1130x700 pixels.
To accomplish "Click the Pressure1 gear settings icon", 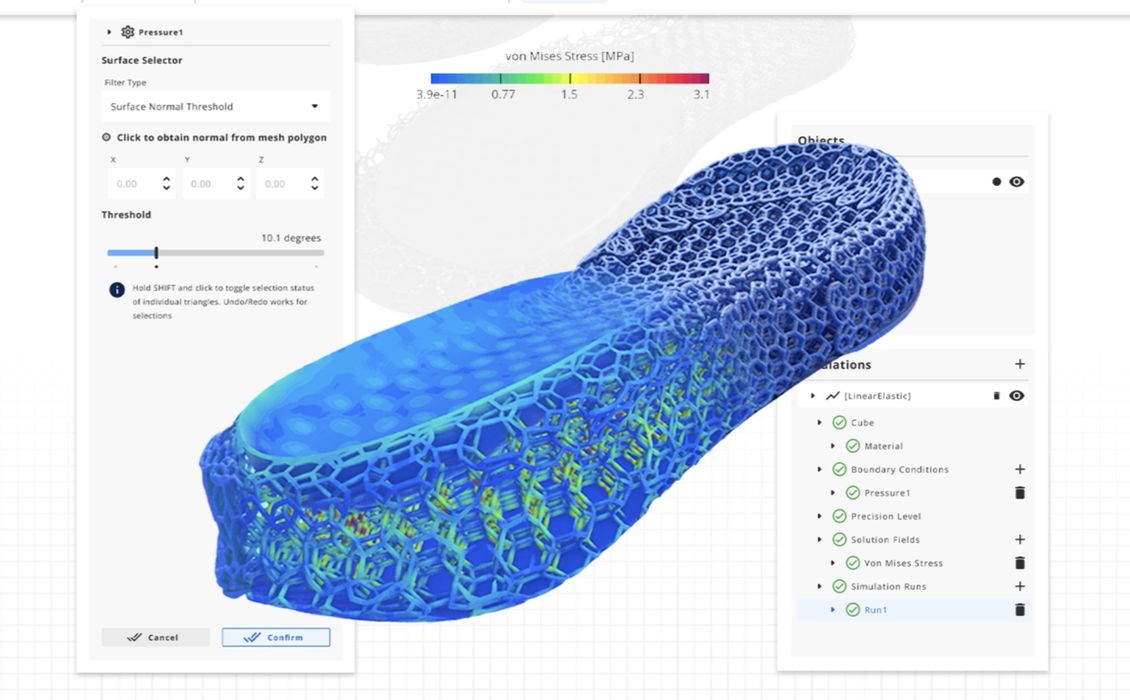I will tap(127, 32).
